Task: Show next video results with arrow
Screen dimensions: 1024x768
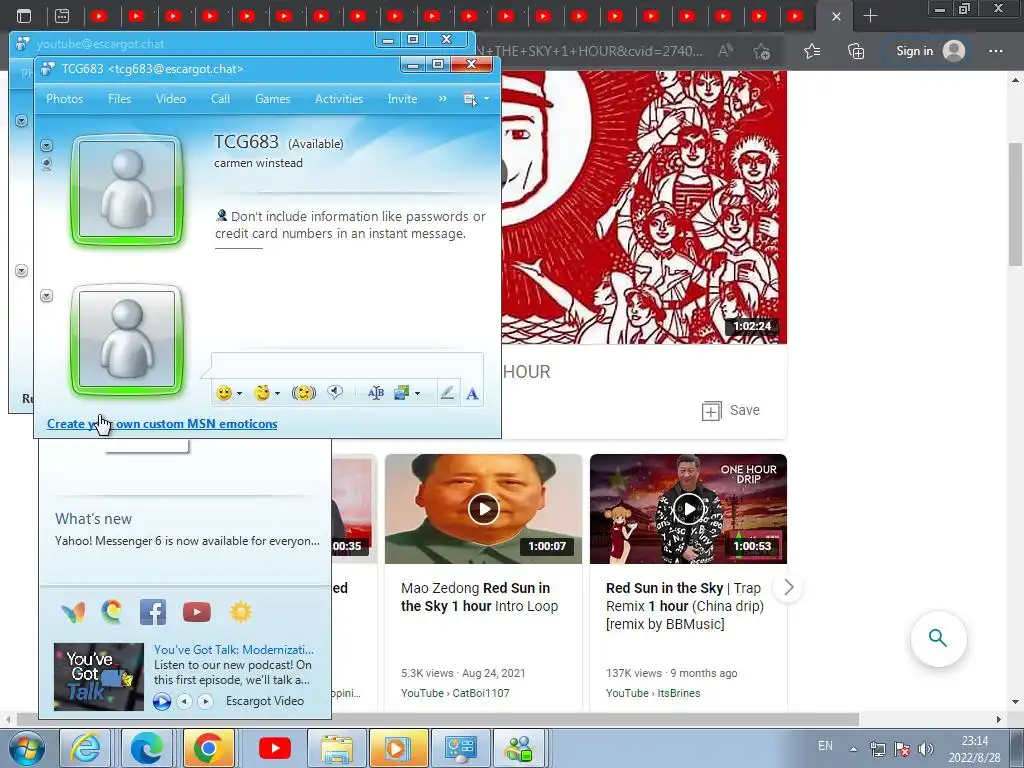Action: tap(788, 587)
